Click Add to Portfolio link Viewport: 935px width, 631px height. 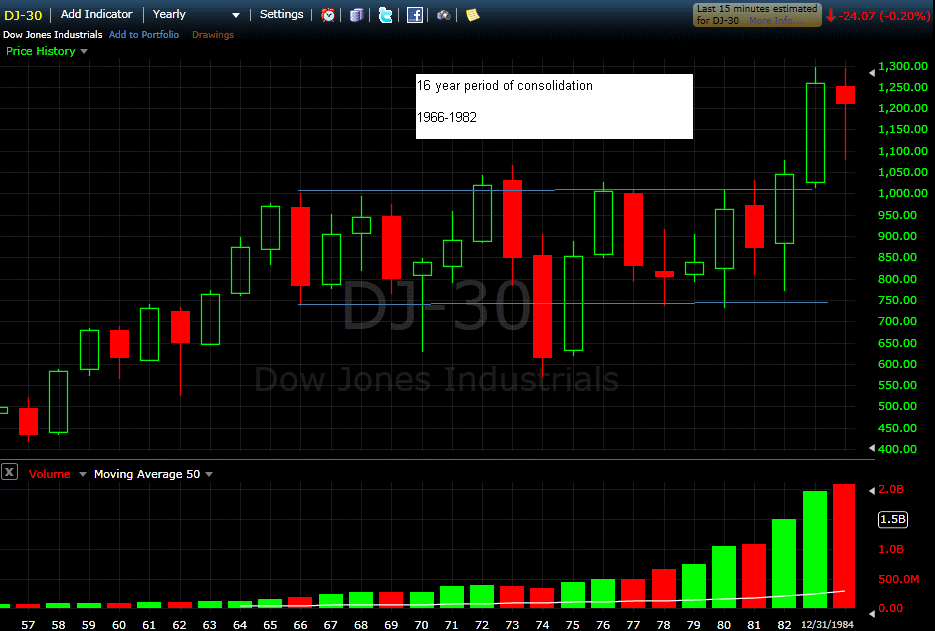point(144,35)
